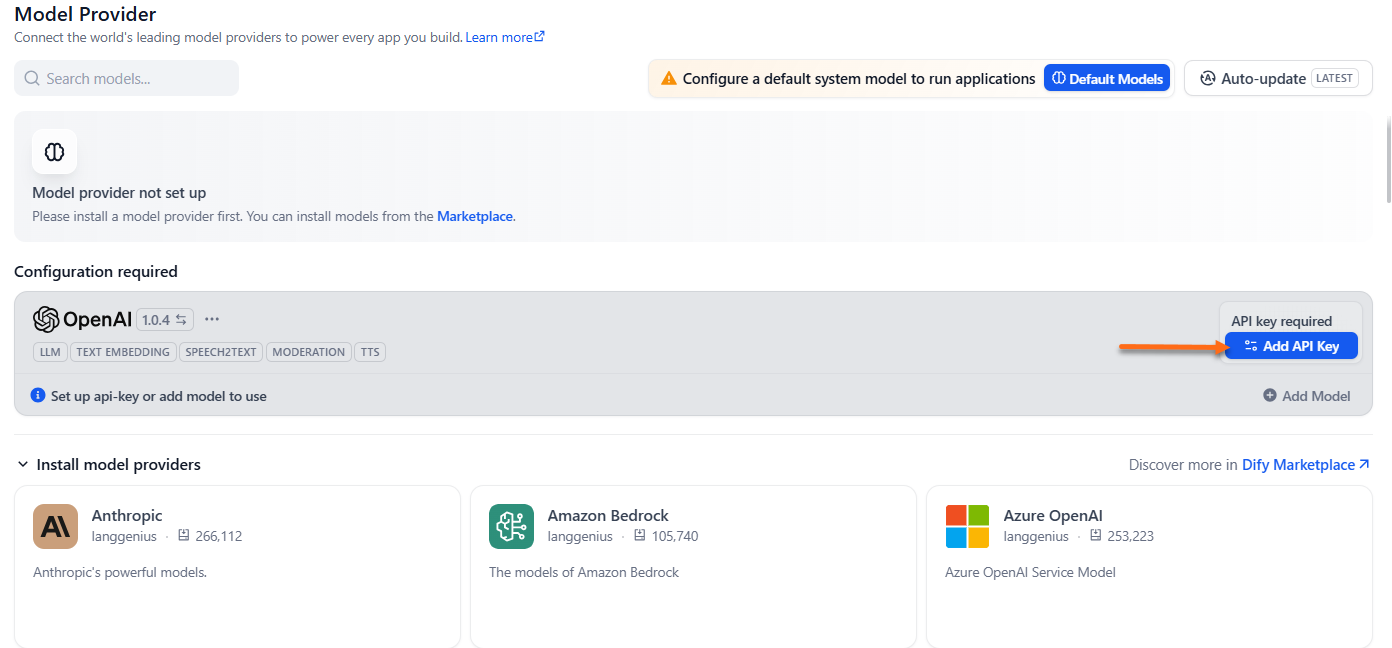Viewport: 1392px width, 648px height.
Task: Click the LLM tag on OpenAI
Action: tap(50, 352)
